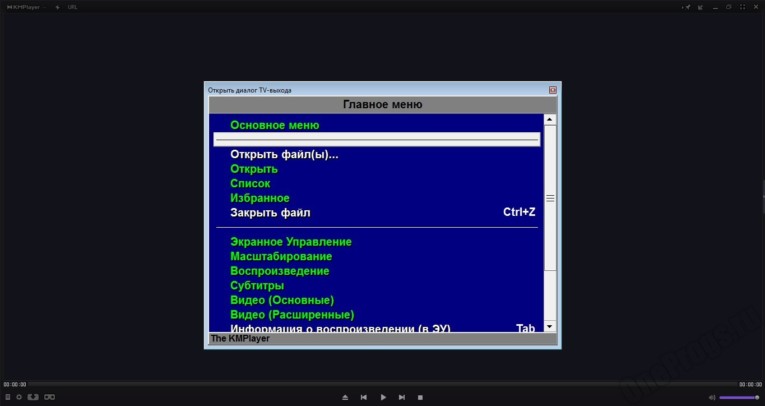Open the Субтитры submenu
The height and width of the screenshot is (406, 765).
(257, 285)
